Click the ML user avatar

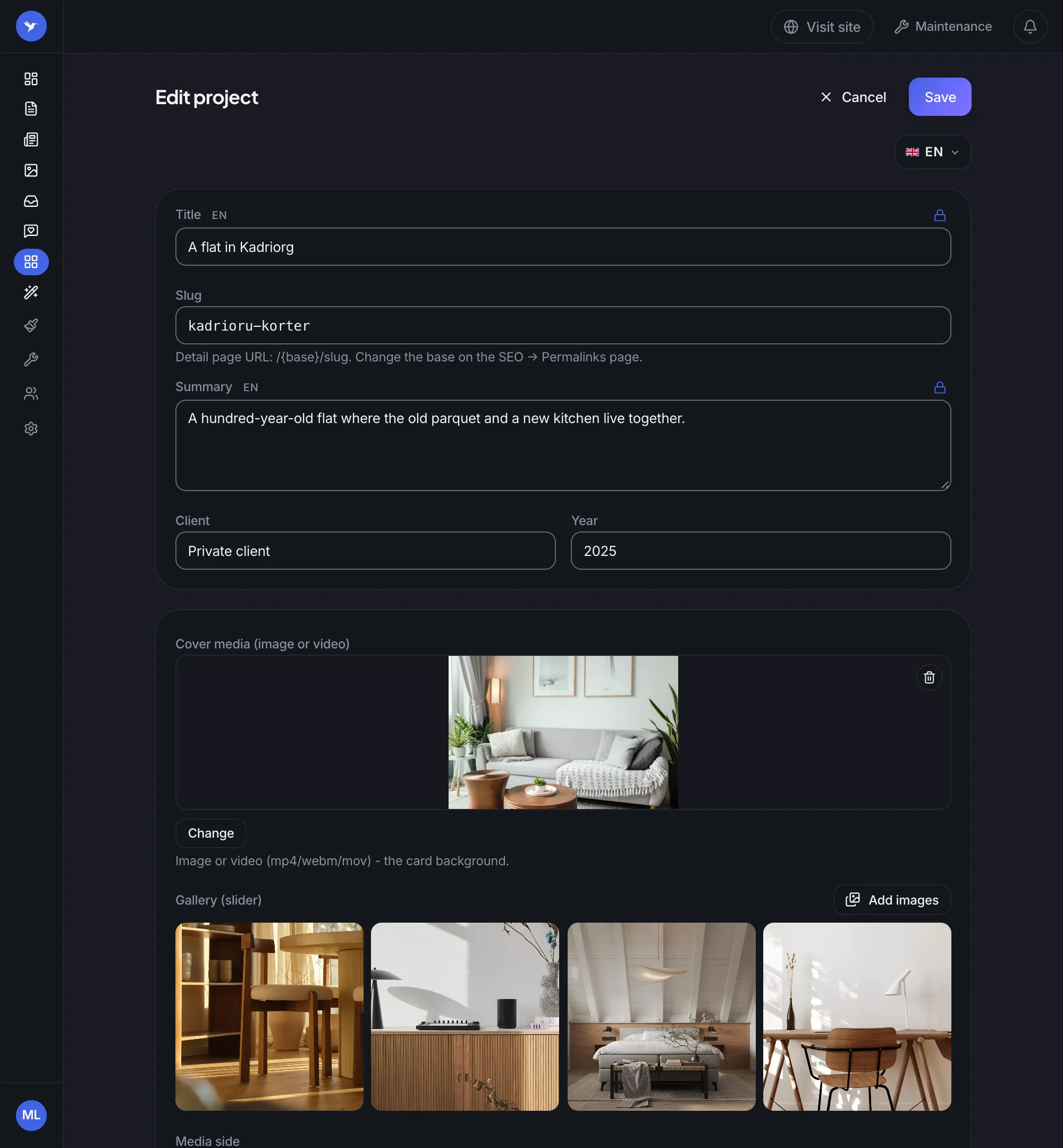31,1115
